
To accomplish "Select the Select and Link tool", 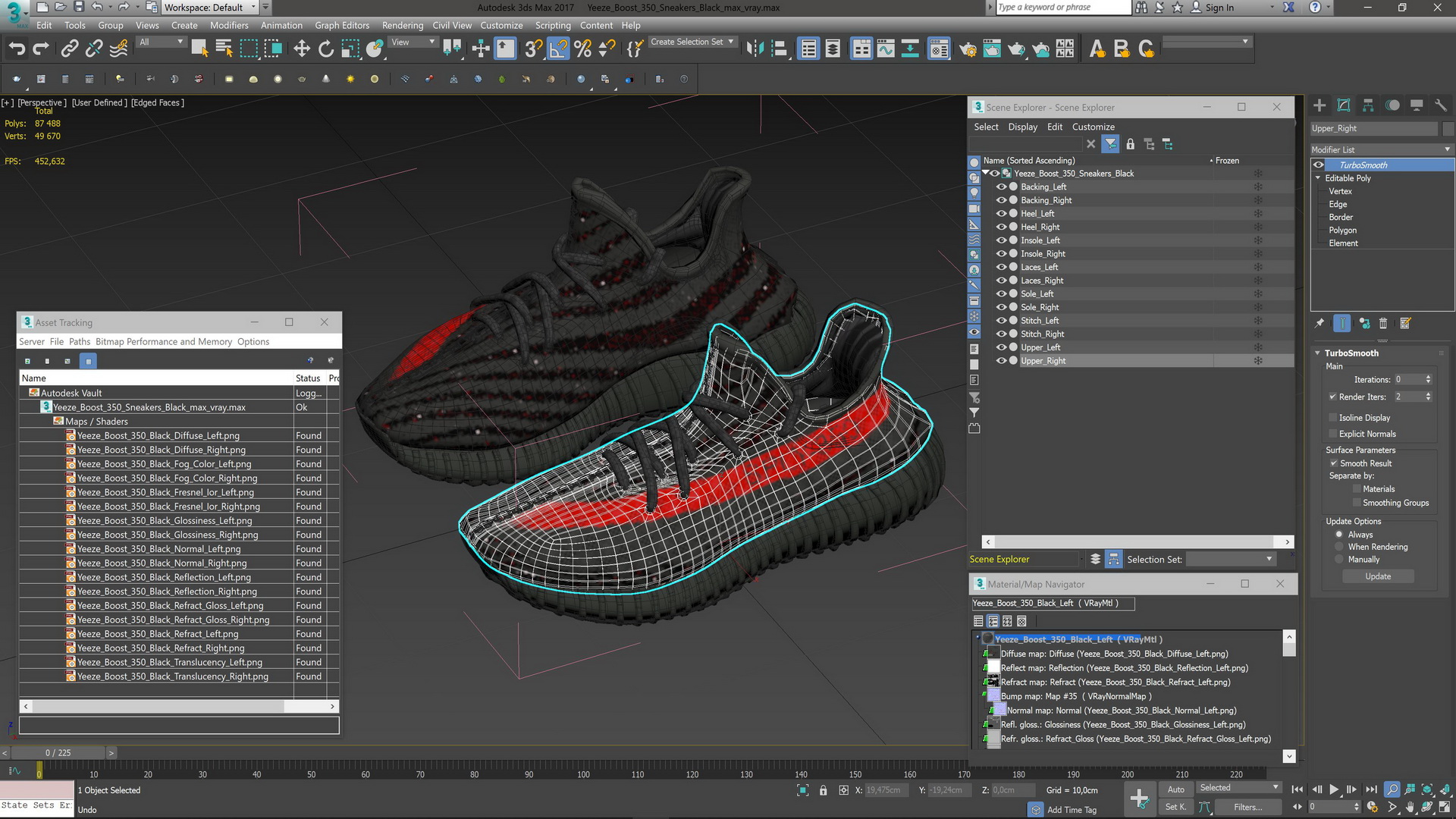I will pyautogui.click(x=69, y=49).
